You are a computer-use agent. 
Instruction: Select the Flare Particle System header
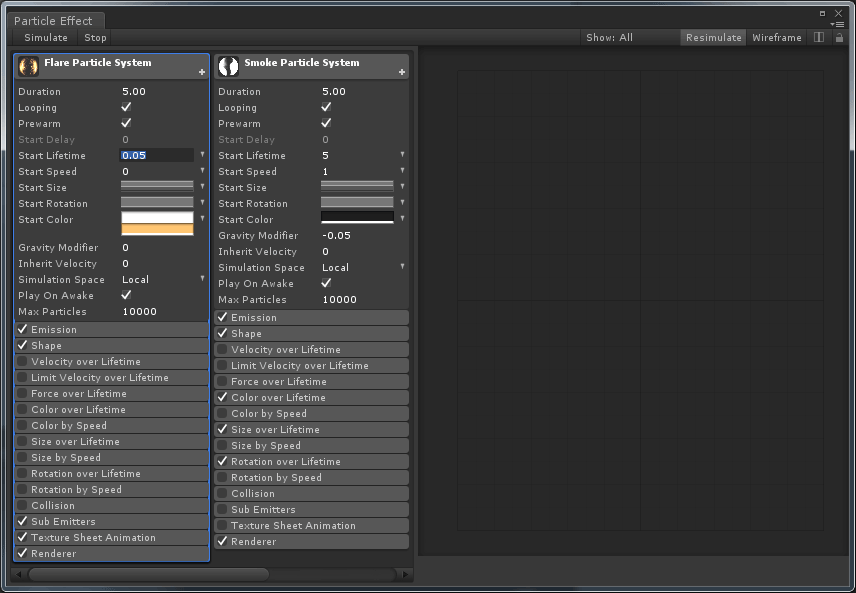111,66
